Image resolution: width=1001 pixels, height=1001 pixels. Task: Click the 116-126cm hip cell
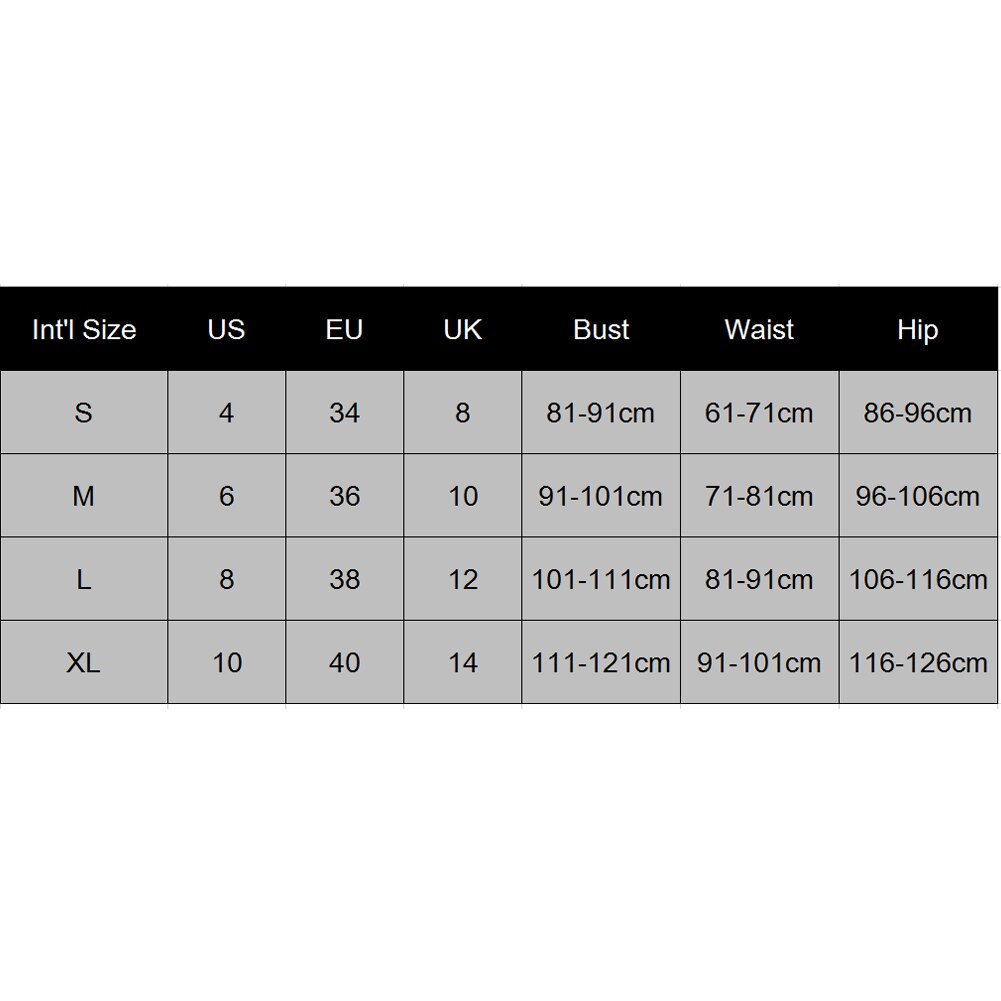pos(918,662)
